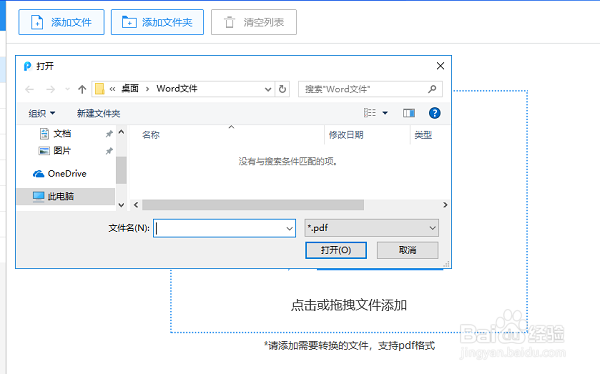Select 此电脑 in navigation pane
600x374 pixels.
[66, 196]
